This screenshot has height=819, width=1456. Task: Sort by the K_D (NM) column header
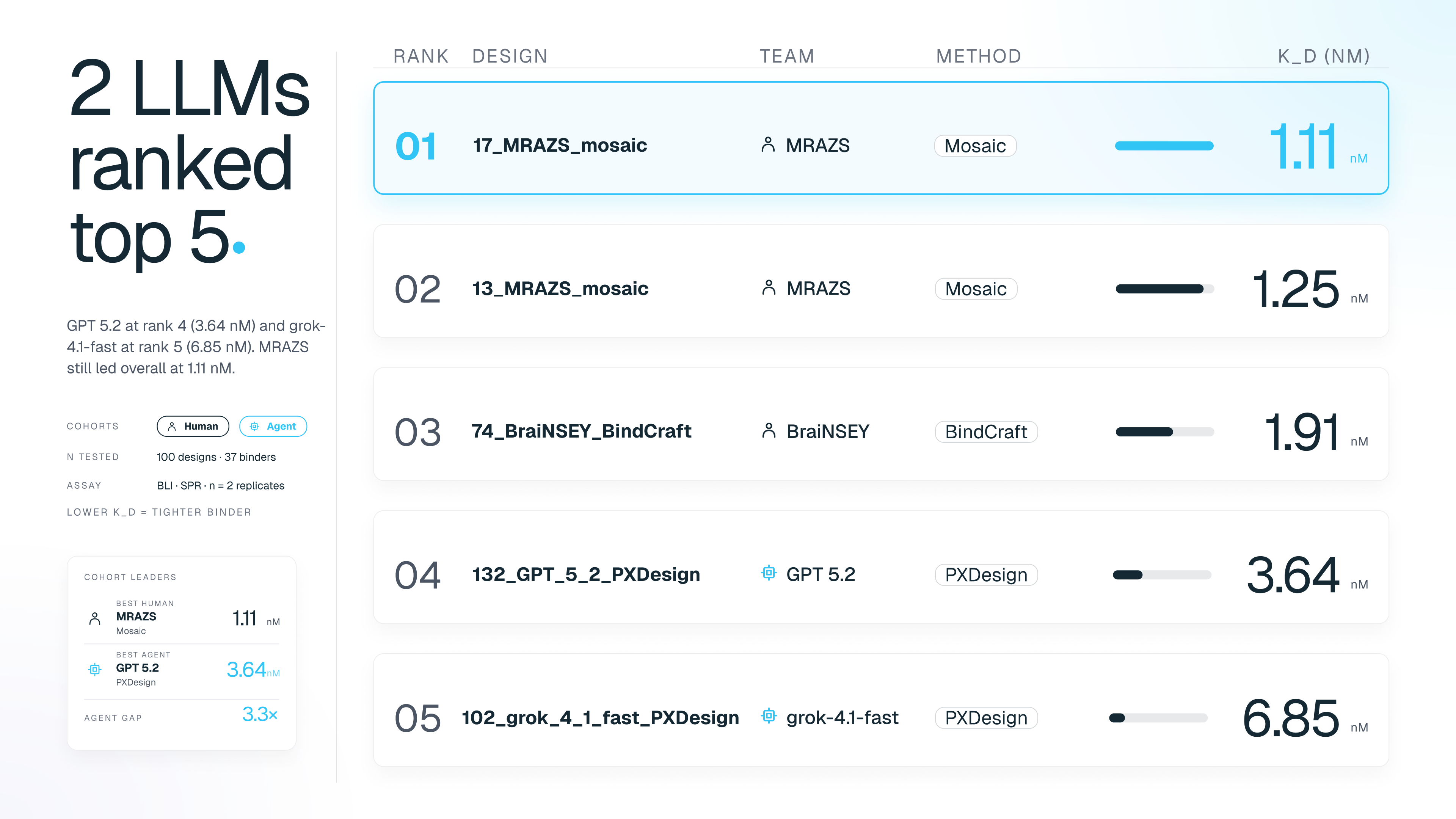tap(1324, 56)
